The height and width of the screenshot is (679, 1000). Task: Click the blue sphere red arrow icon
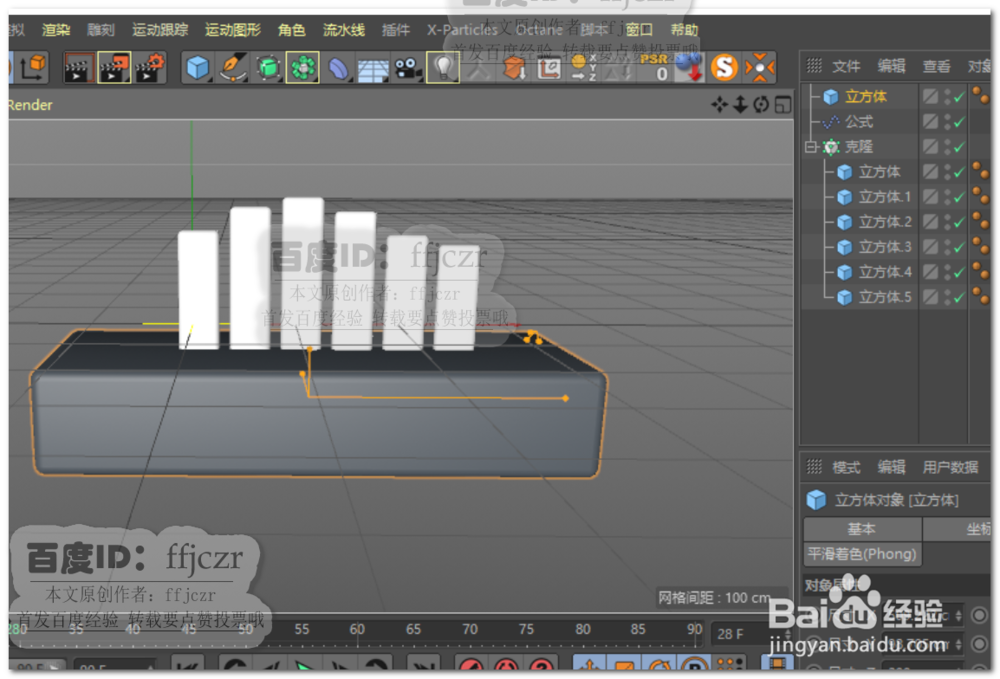click(x=690, y=68)
